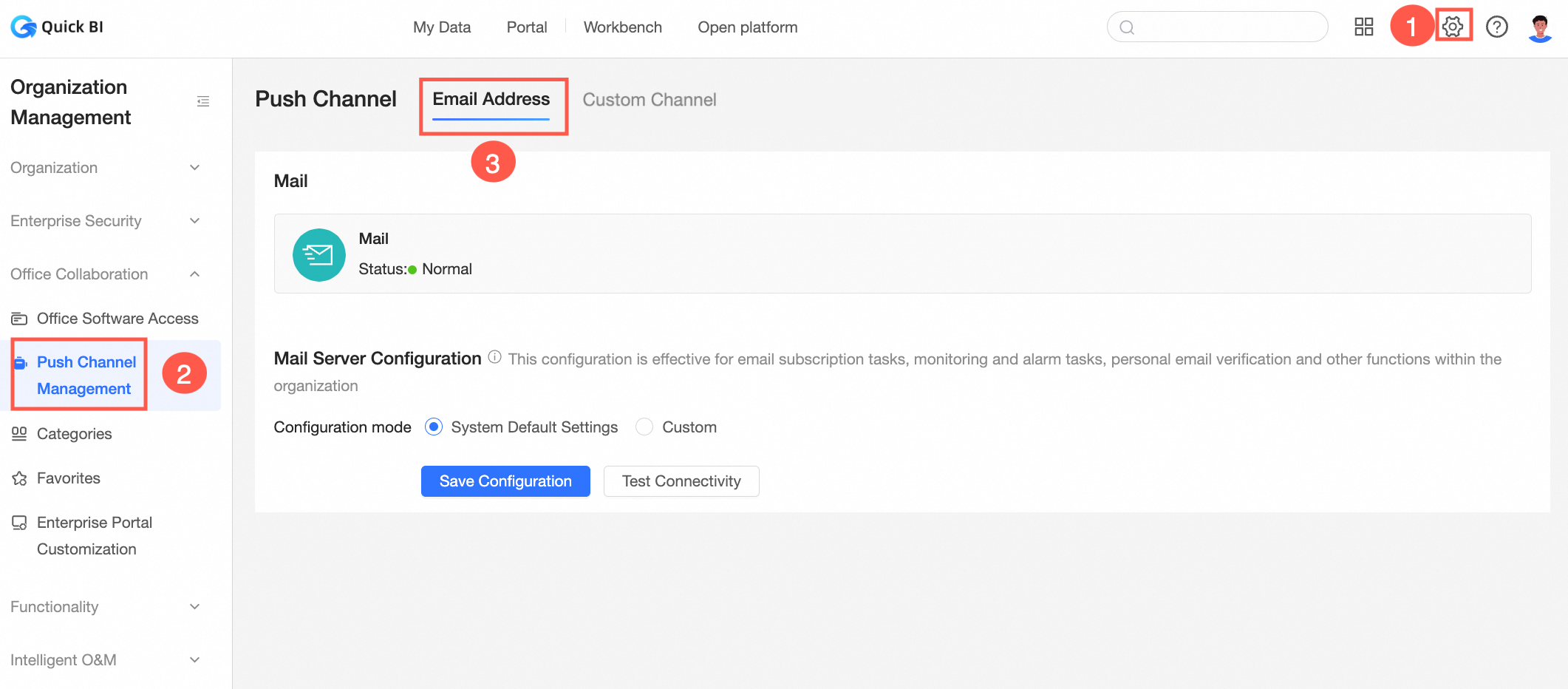This screenshot has height=689, width=1568.
Task: Click the help question mark icon
Action: coord(1496,27)
